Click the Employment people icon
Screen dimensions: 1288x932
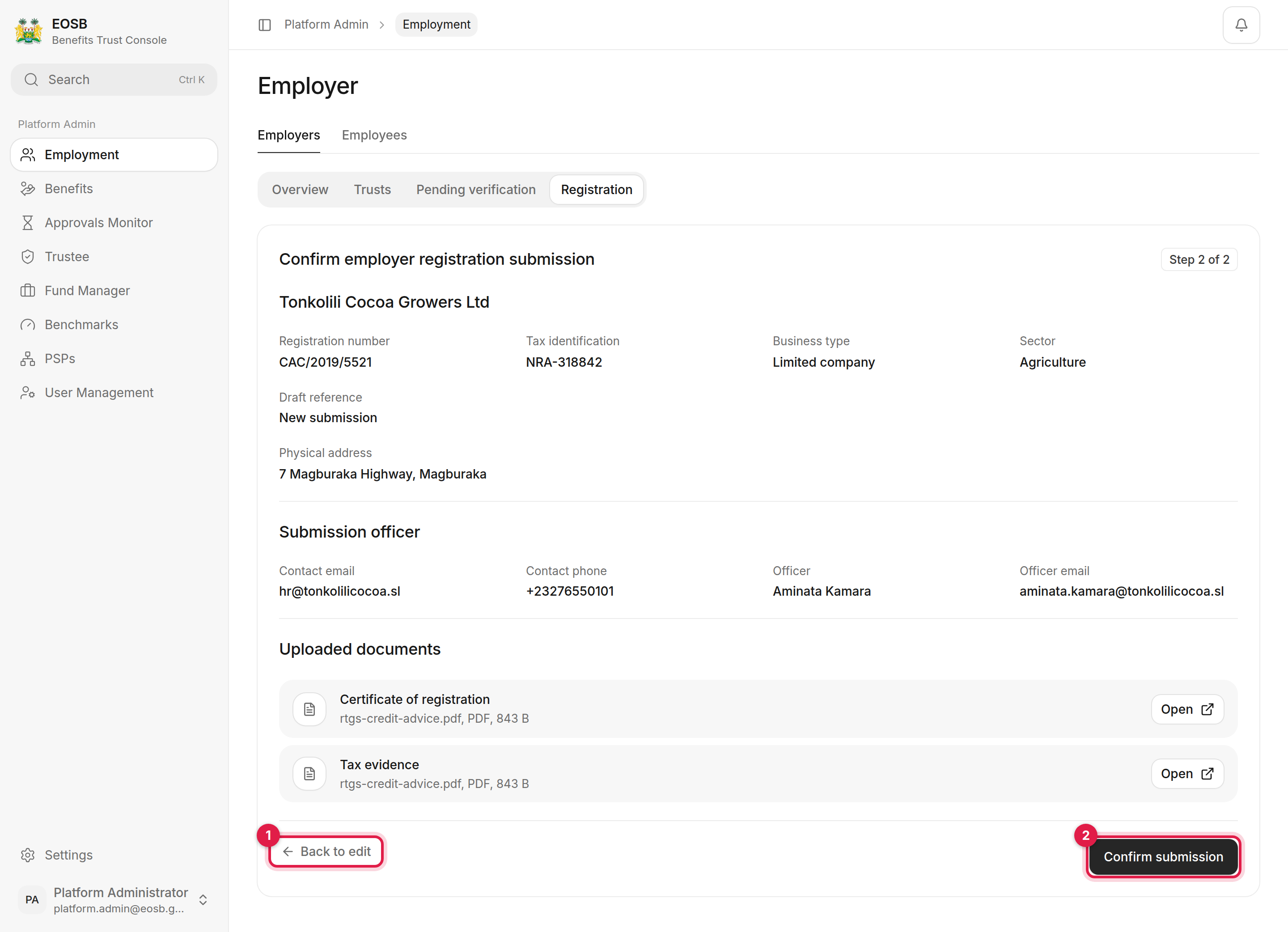27,155
